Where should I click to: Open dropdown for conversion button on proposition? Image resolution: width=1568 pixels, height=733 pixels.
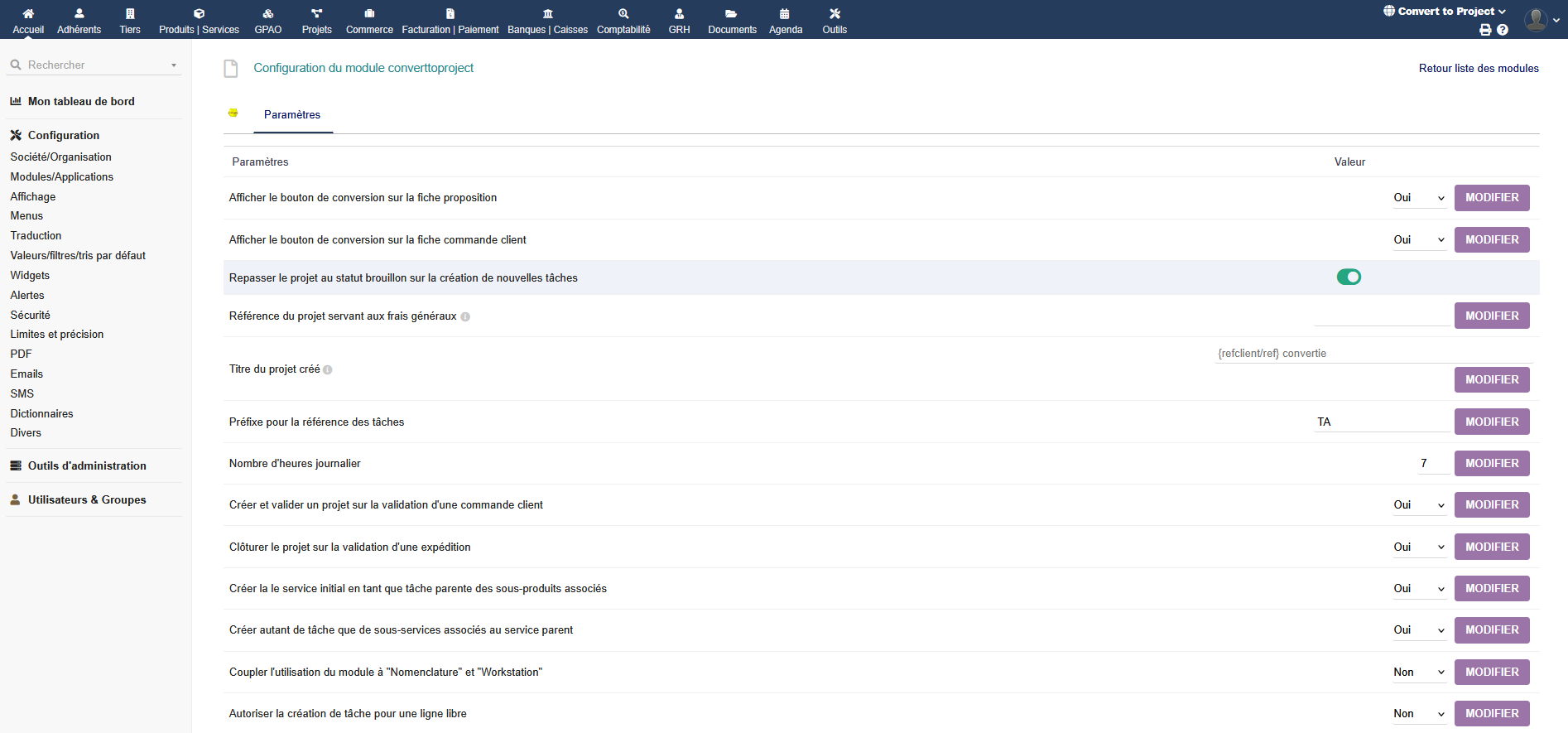tap(1419, 198)
